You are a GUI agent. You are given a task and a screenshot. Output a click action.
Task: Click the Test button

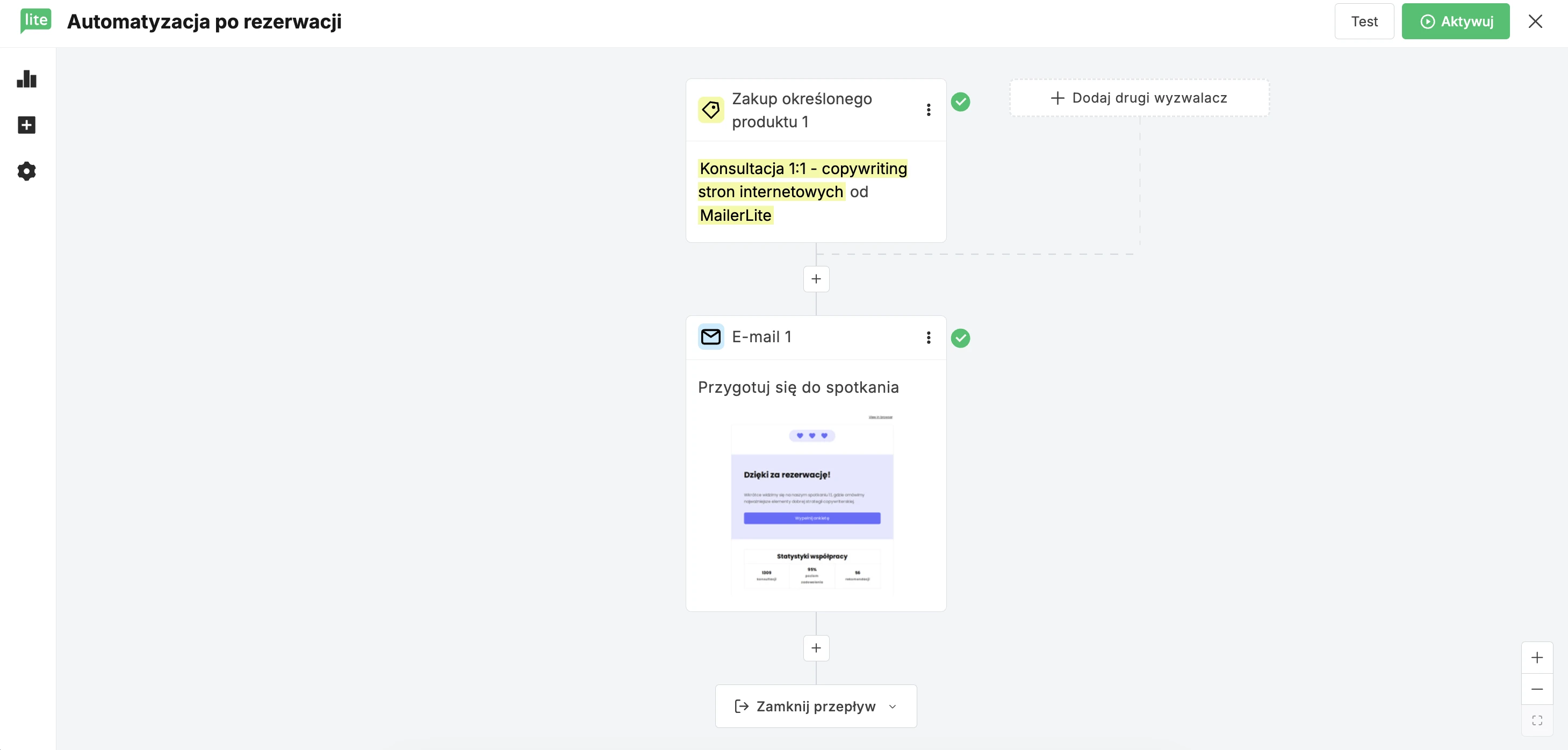coord(1363,21)
